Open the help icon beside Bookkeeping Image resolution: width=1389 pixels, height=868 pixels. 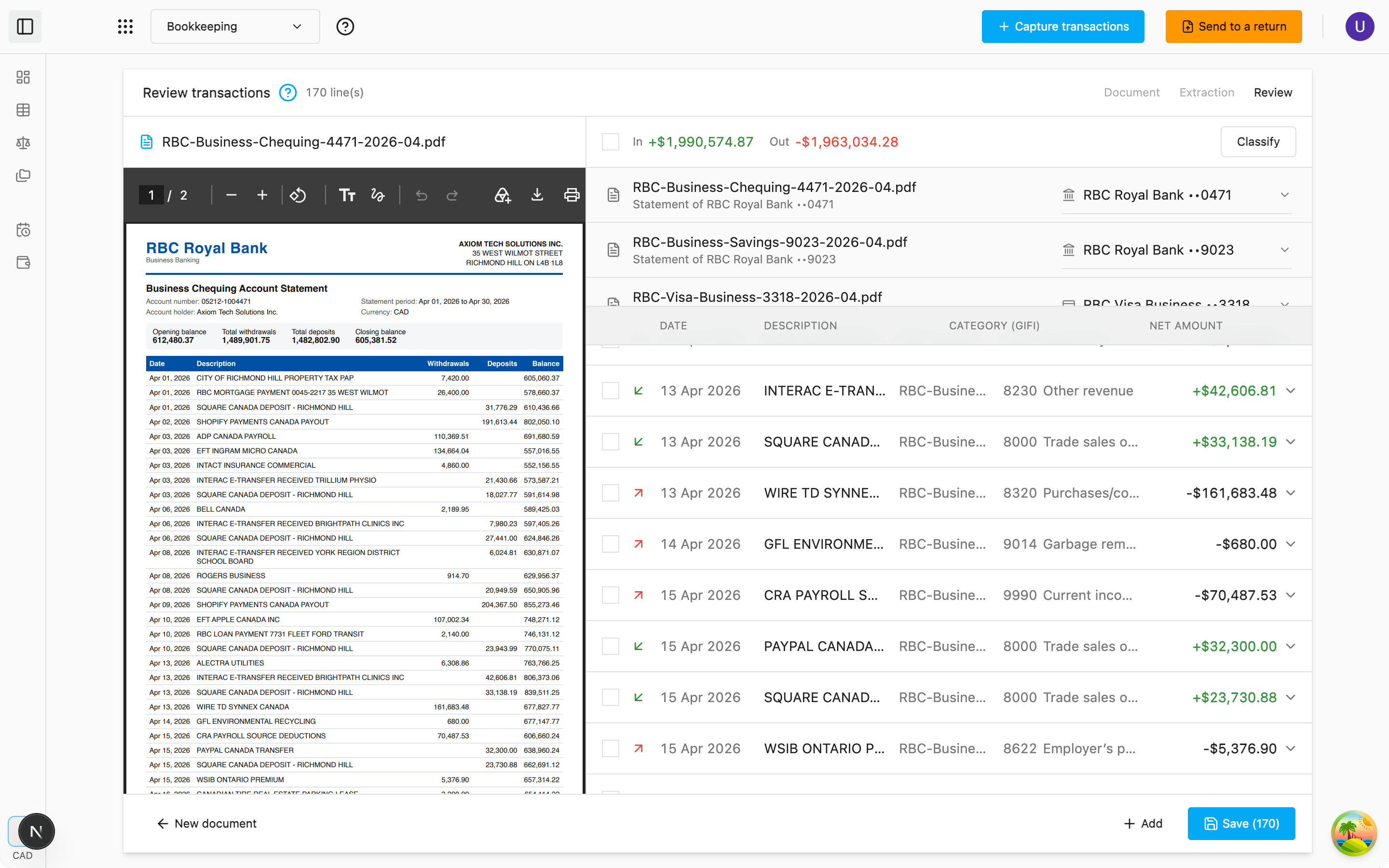coord(345,27)
